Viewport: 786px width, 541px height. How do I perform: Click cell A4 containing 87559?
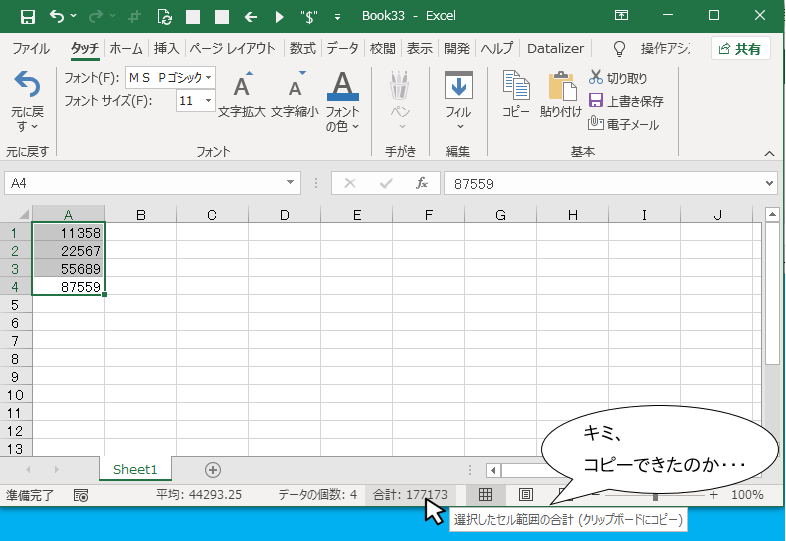click(x=69, y=287)
